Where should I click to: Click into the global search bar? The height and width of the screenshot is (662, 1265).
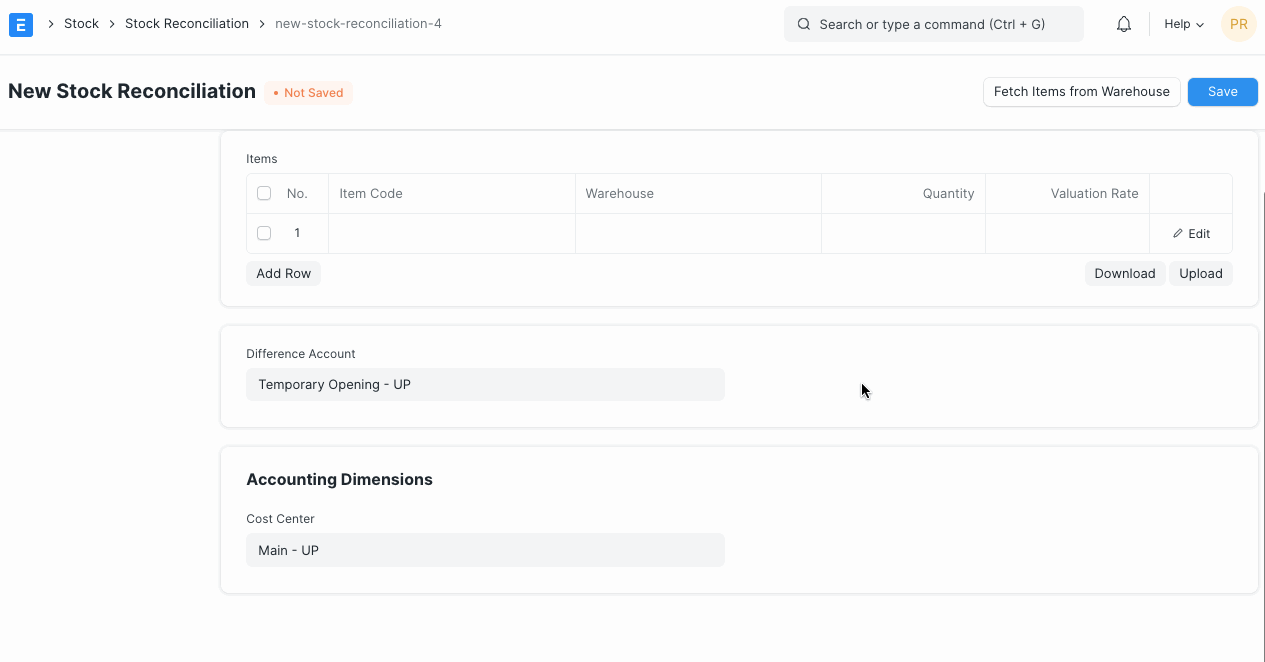tap(930, 23)
